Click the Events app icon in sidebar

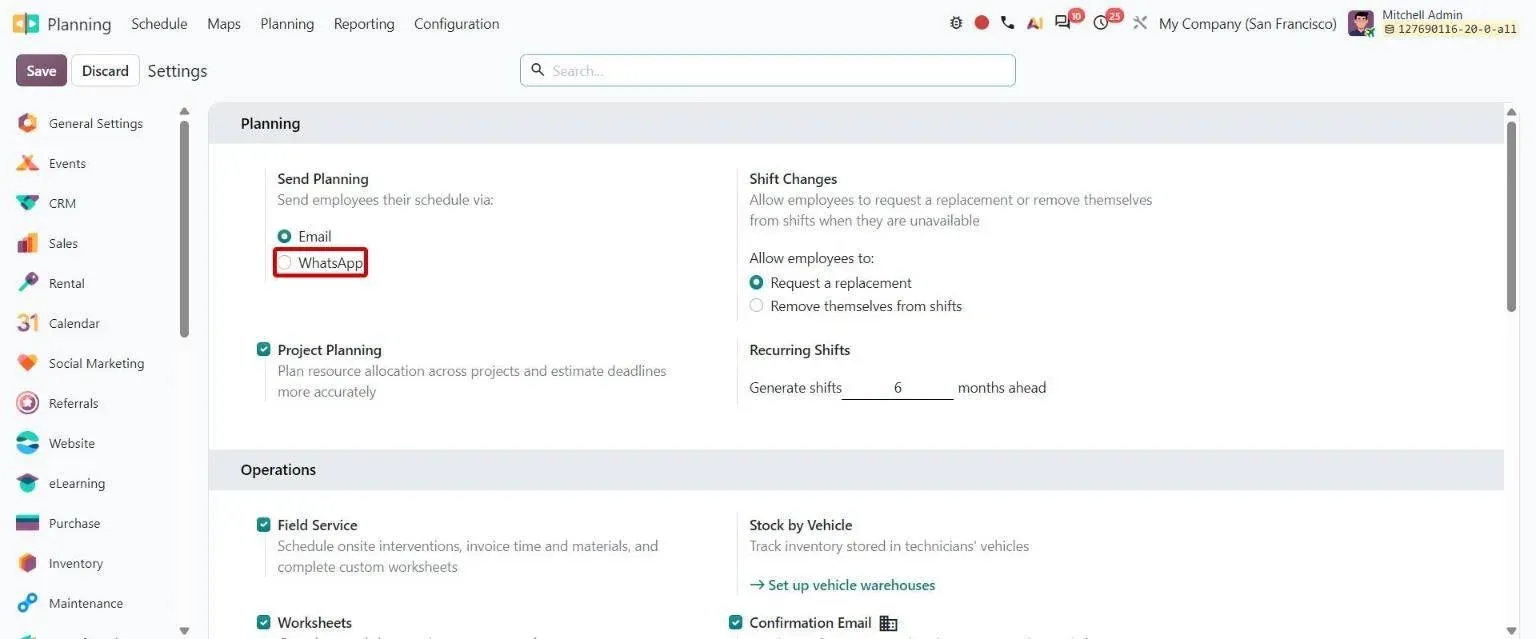tap(28, 164)
